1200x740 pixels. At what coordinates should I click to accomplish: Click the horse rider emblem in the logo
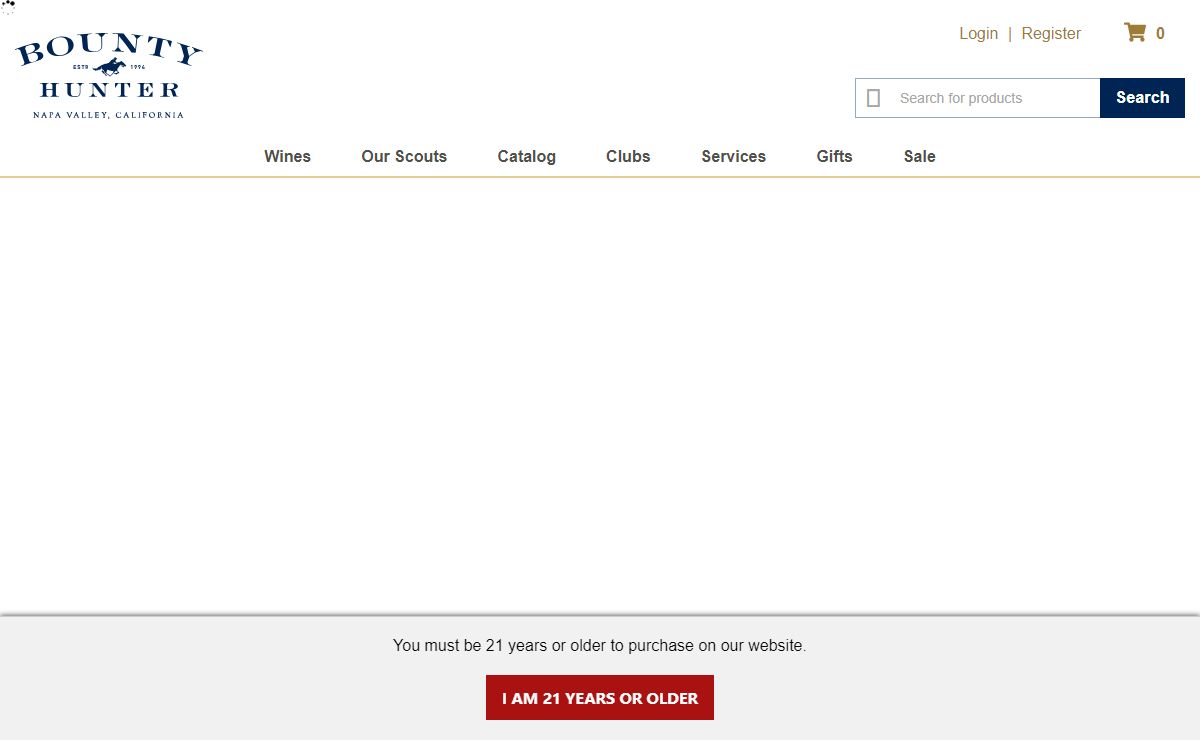point(109,67)
